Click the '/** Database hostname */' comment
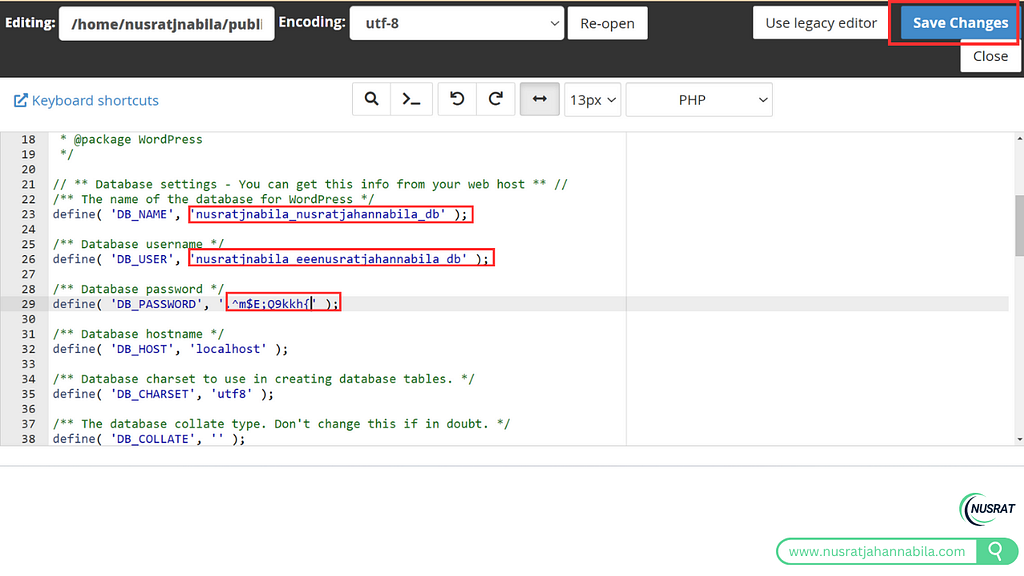 (x=138, y=334)
